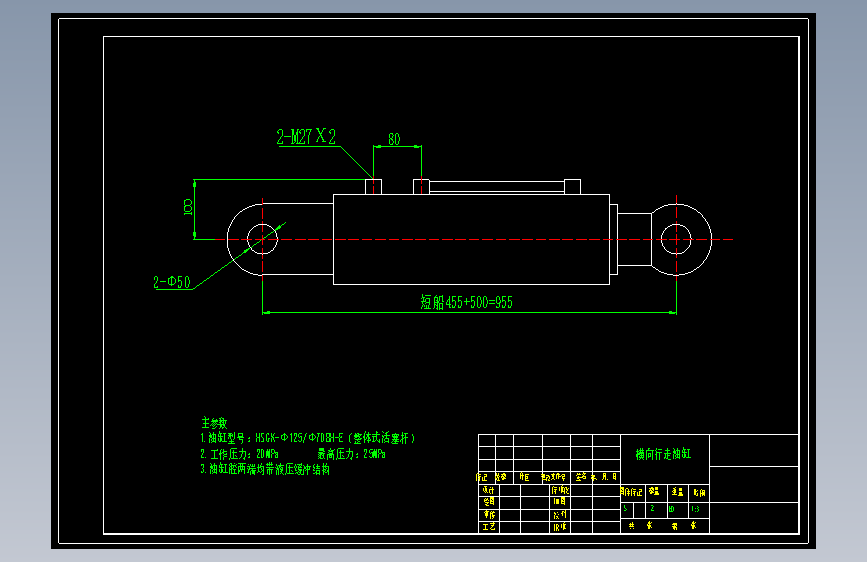The image size is (867, 562).
Task: Select the "最高压力: 25MPa" note
Action: tap(351, 454)
